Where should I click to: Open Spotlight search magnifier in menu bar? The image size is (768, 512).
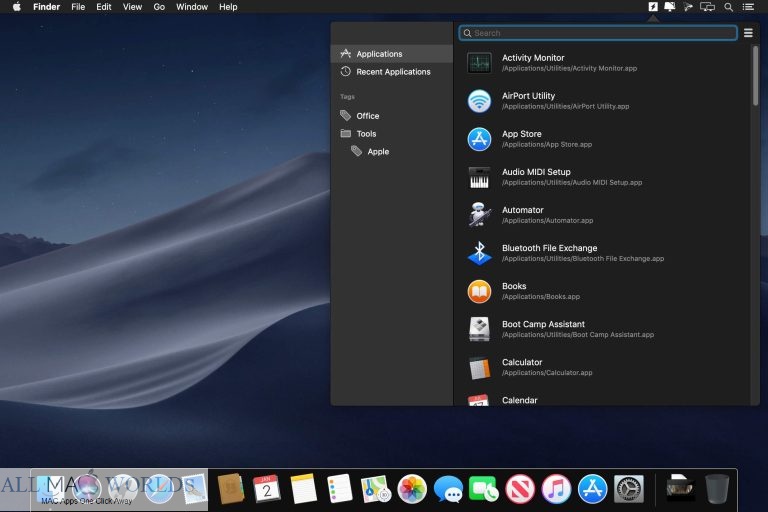[x=729, y=7]
